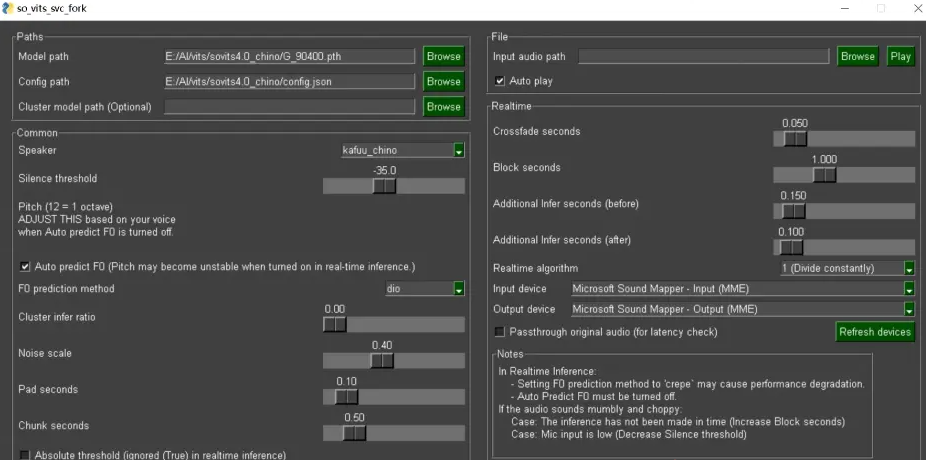Screen dimensions: 926x460
Task: Click the 'Realtime algorithm' label
Action: pos(536,268)
